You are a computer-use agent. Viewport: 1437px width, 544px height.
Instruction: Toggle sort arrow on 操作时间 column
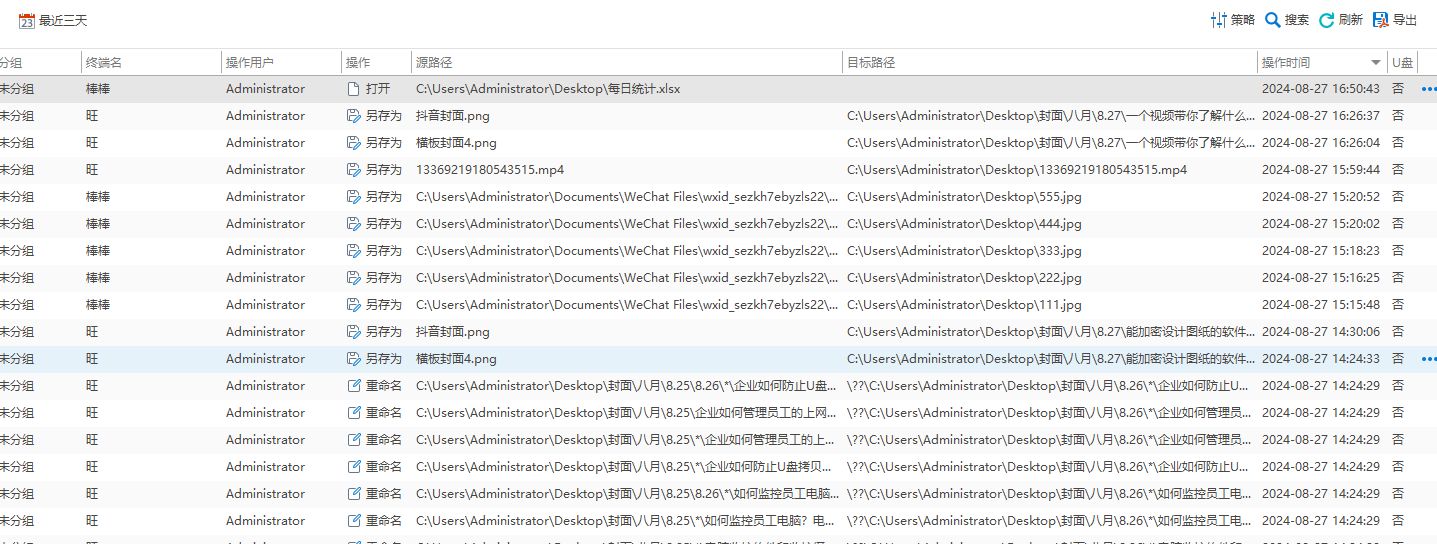1376,63
